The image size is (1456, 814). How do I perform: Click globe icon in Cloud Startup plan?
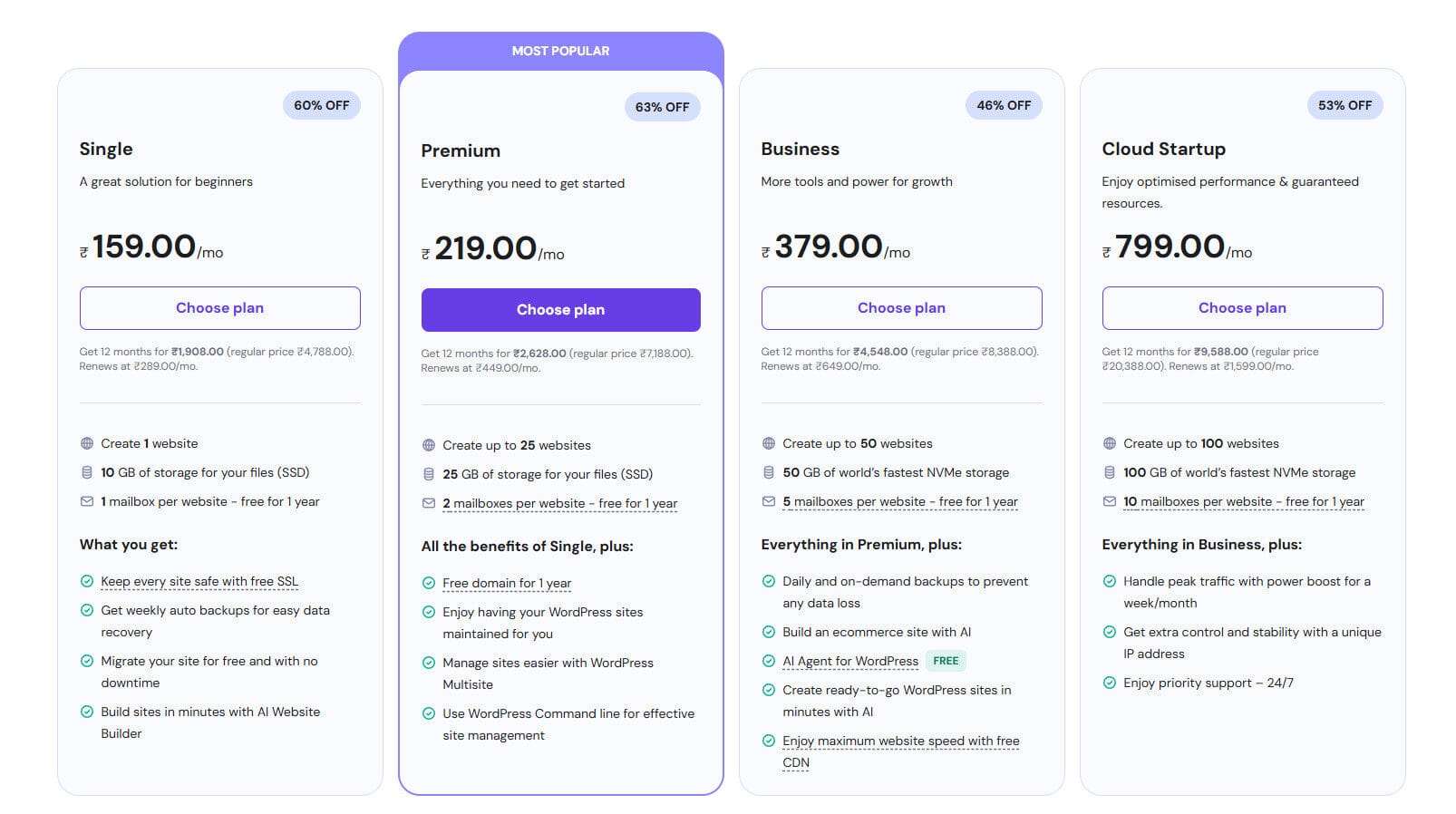(x=1110, y=443)
